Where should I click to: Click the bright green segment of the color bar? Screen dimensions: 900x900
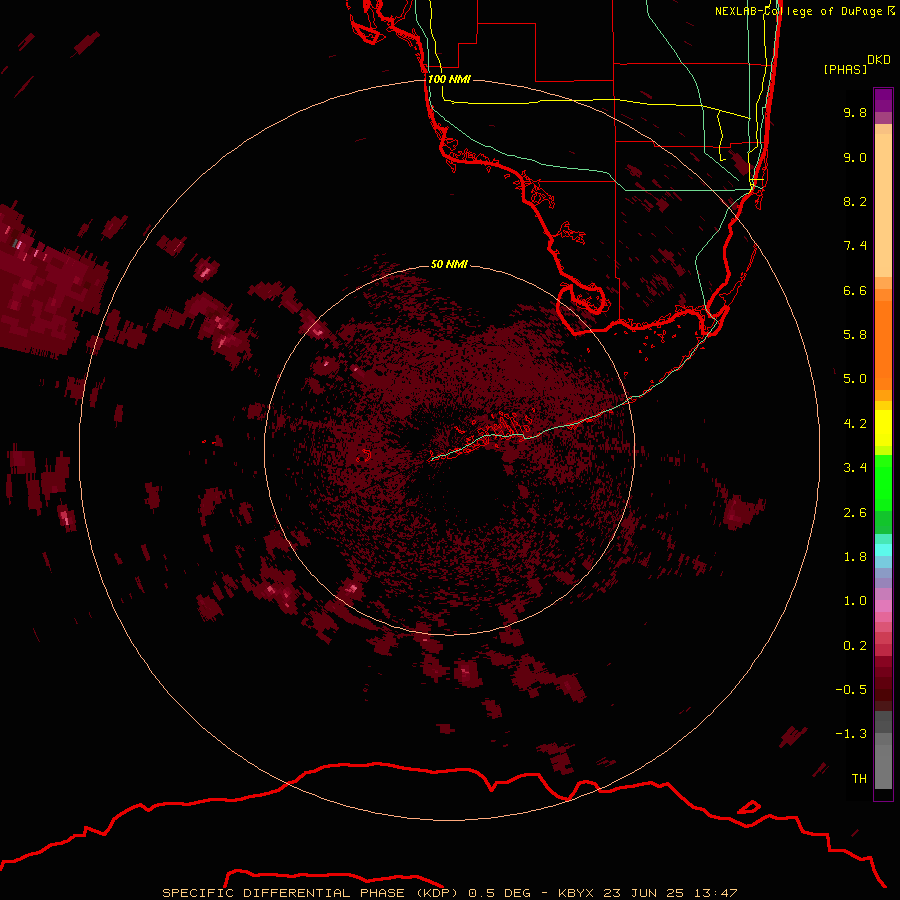tap(883, 482)
